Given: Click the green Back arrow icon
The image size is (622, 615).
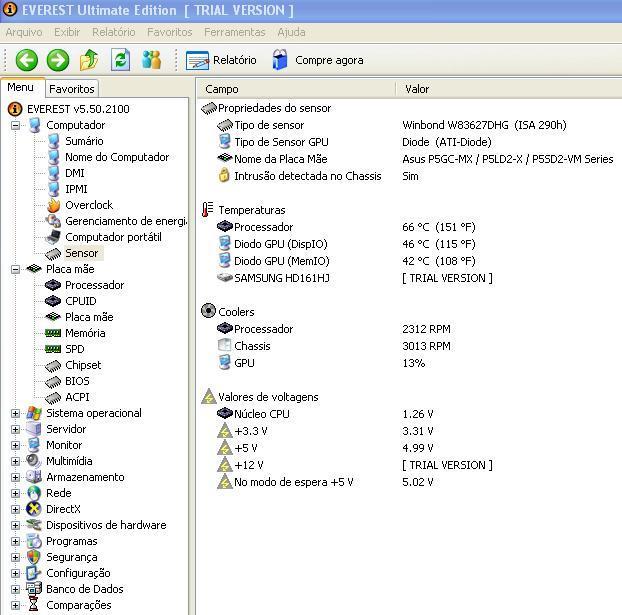Looking at the screenshot, I should 26,60.
